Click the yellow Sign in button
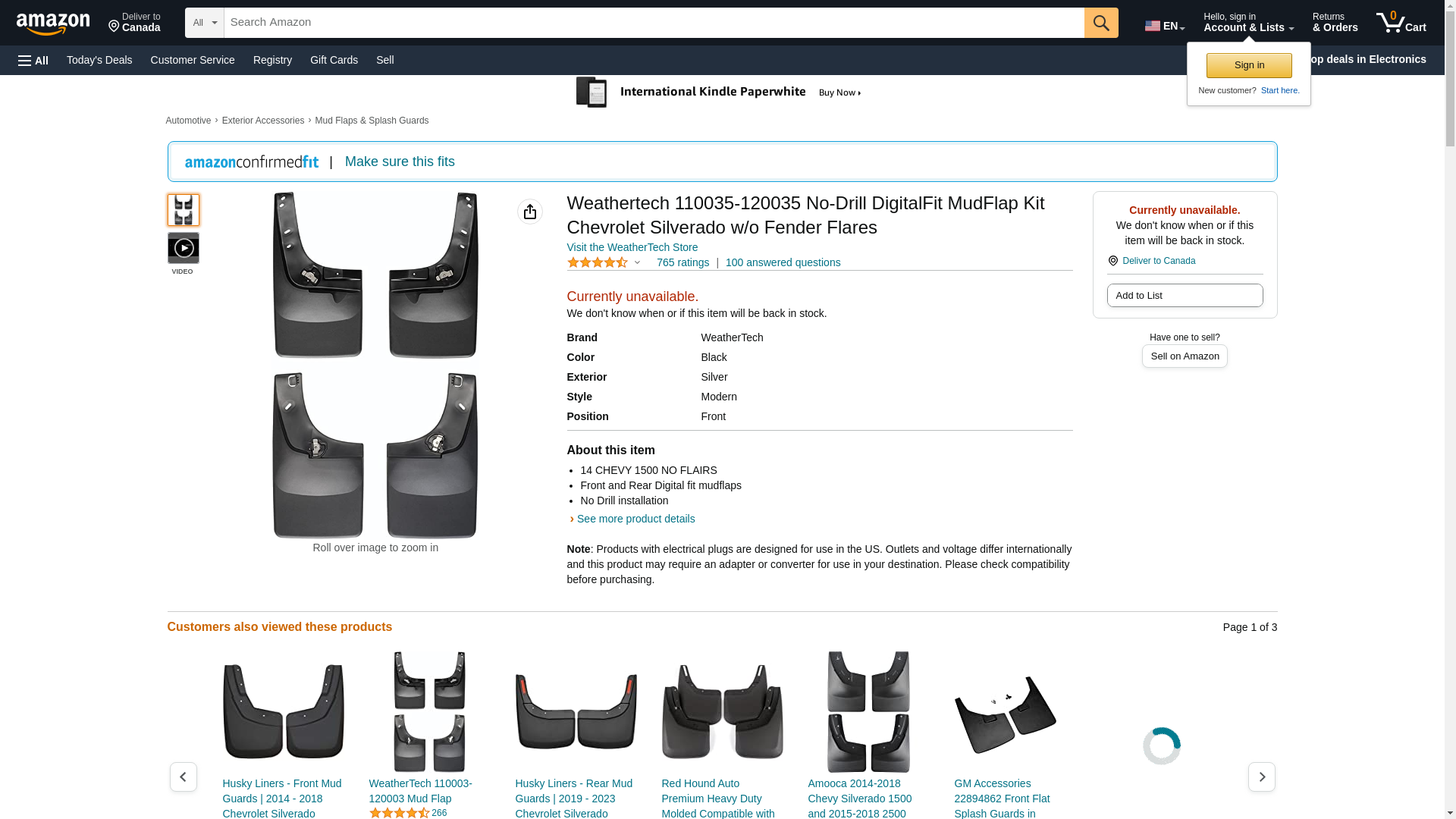The height and width of the screenshot is (819, 1456). 1249,65
